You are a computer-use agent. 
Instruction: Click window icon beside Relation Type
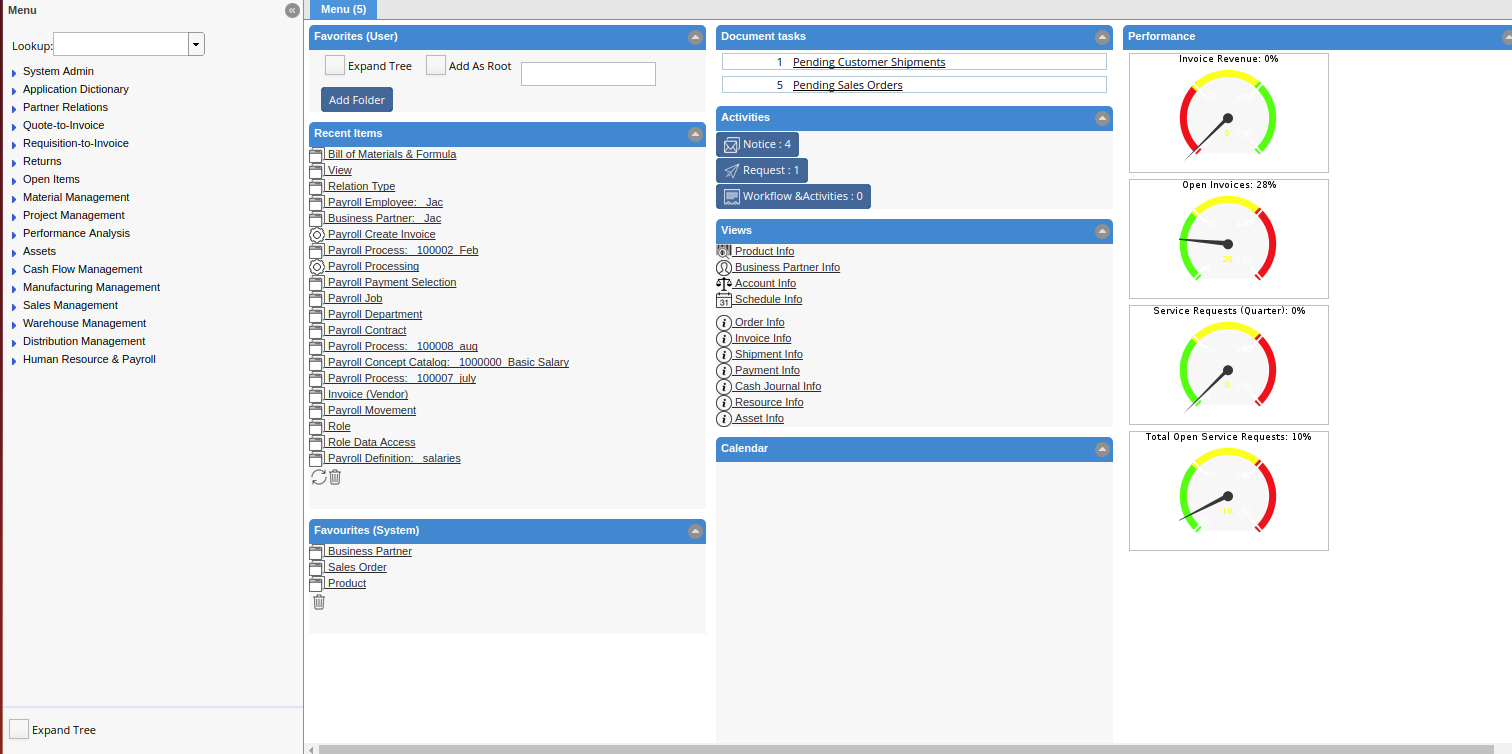[x=317, y=186]
